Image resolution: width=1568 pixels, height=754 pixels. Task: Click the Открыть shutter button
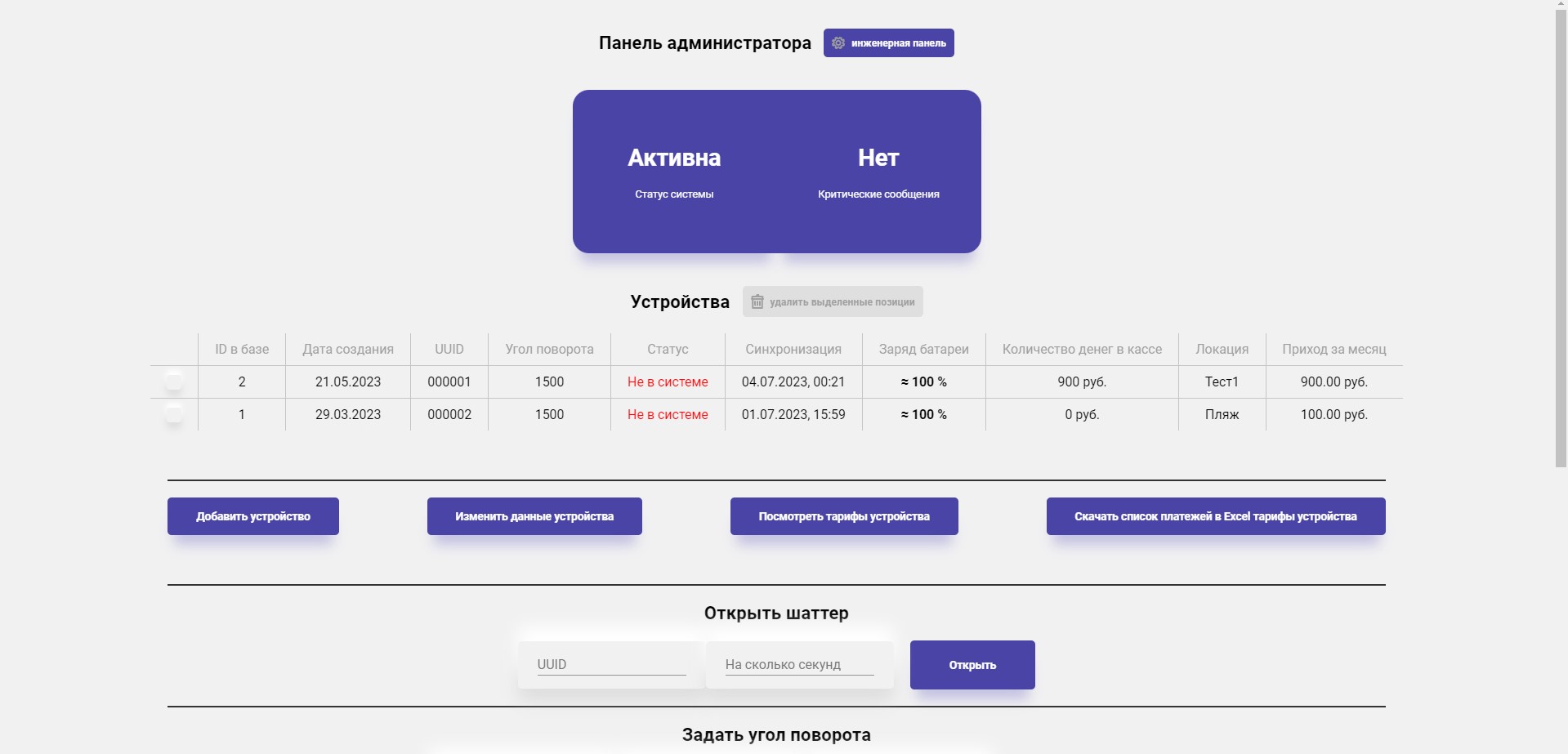(x=972, y=665)
